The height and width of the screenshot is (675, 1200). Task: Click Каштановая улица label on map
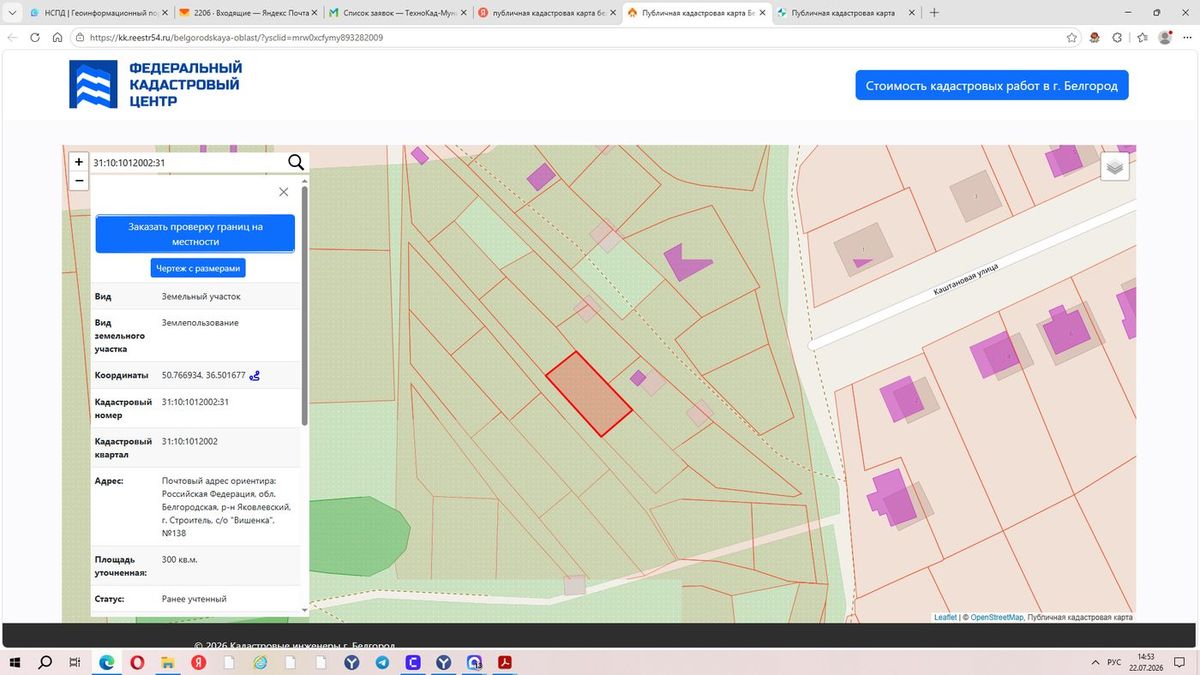point(966,281)
